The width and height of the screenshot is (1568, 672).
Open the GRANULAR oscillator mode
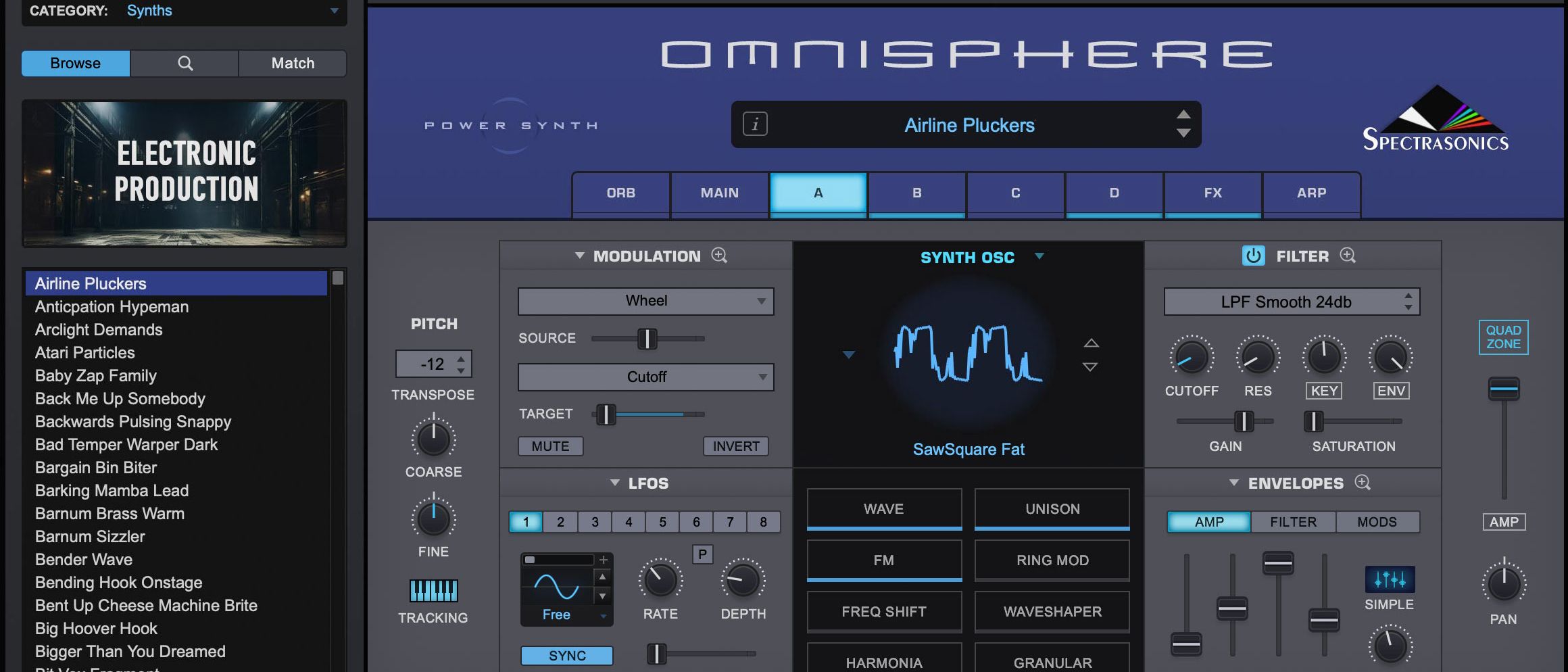click(1052, 661)
